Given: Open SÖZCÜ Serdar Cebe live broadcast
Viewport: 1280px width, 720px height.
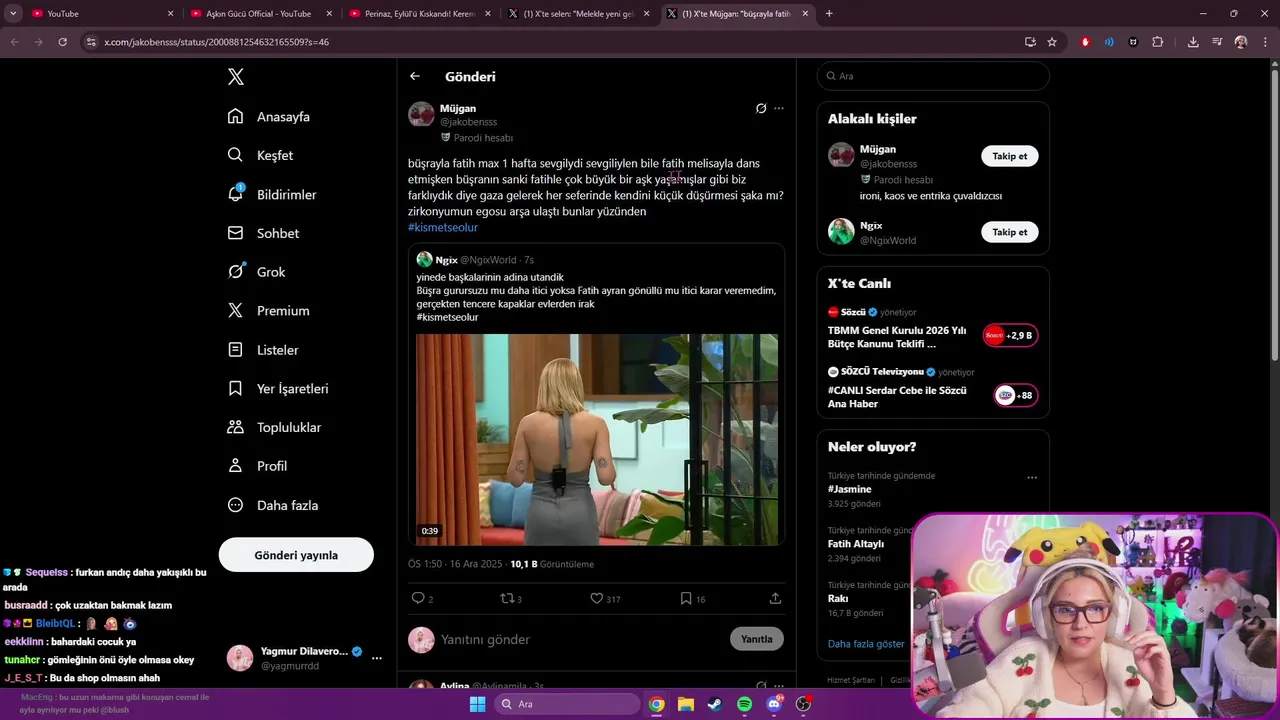Looking at the screenshot, I should [933, 390].
